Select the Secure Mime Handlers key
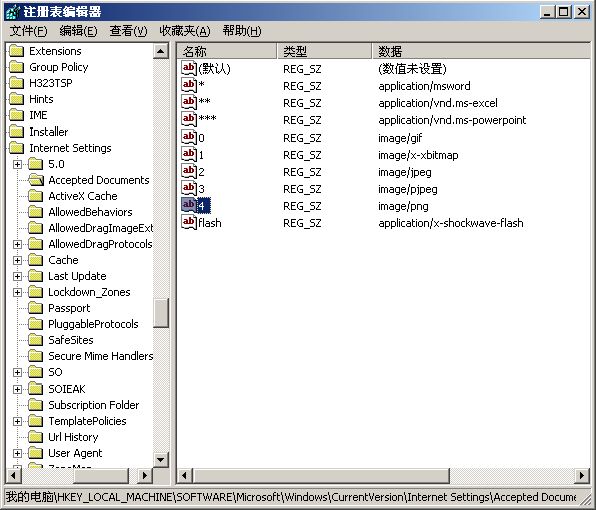The width and height of the screenshot is (596, 510). pos(100,356)
